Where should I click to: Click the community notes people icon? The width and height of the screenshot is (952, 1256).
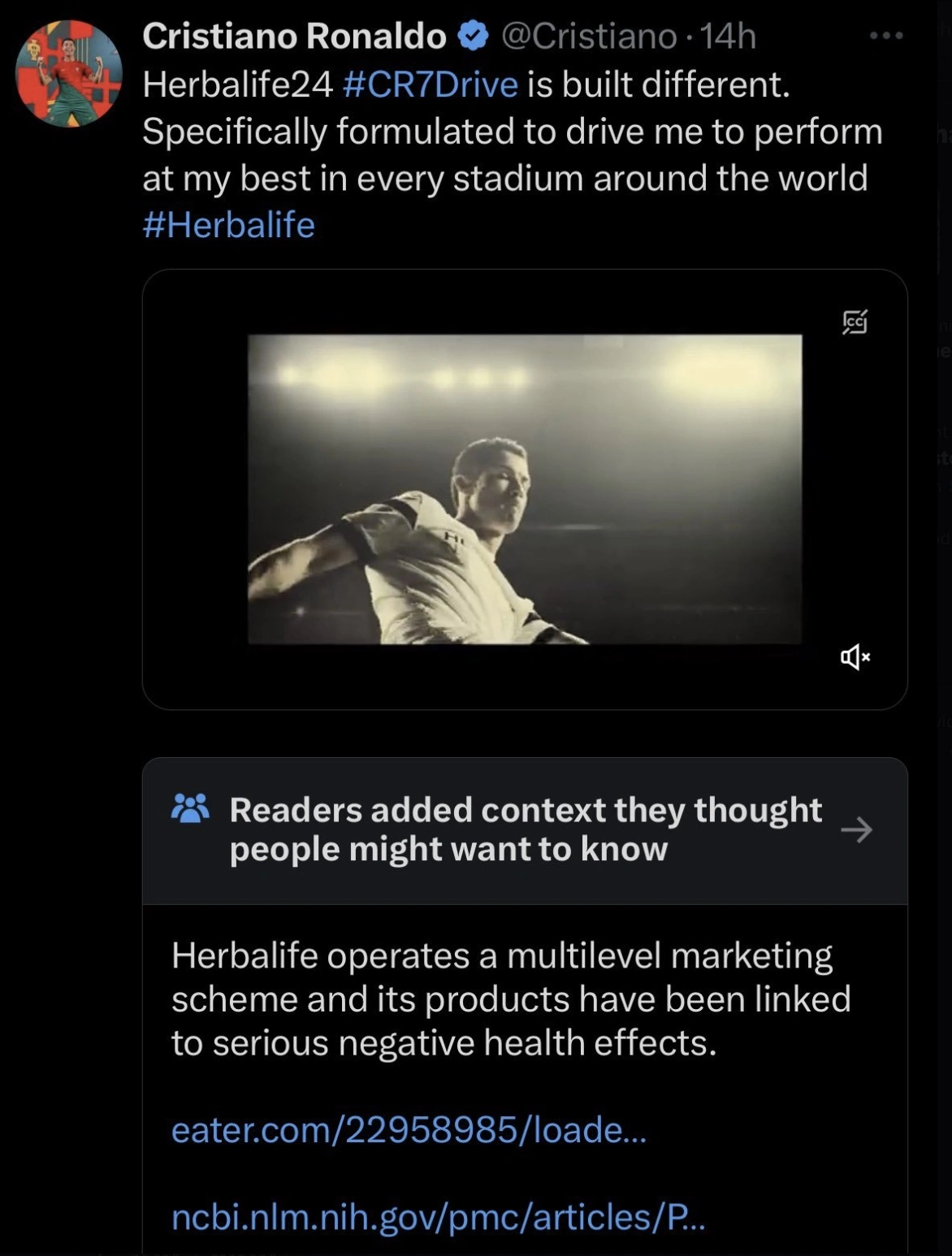[x=191, y=808]
